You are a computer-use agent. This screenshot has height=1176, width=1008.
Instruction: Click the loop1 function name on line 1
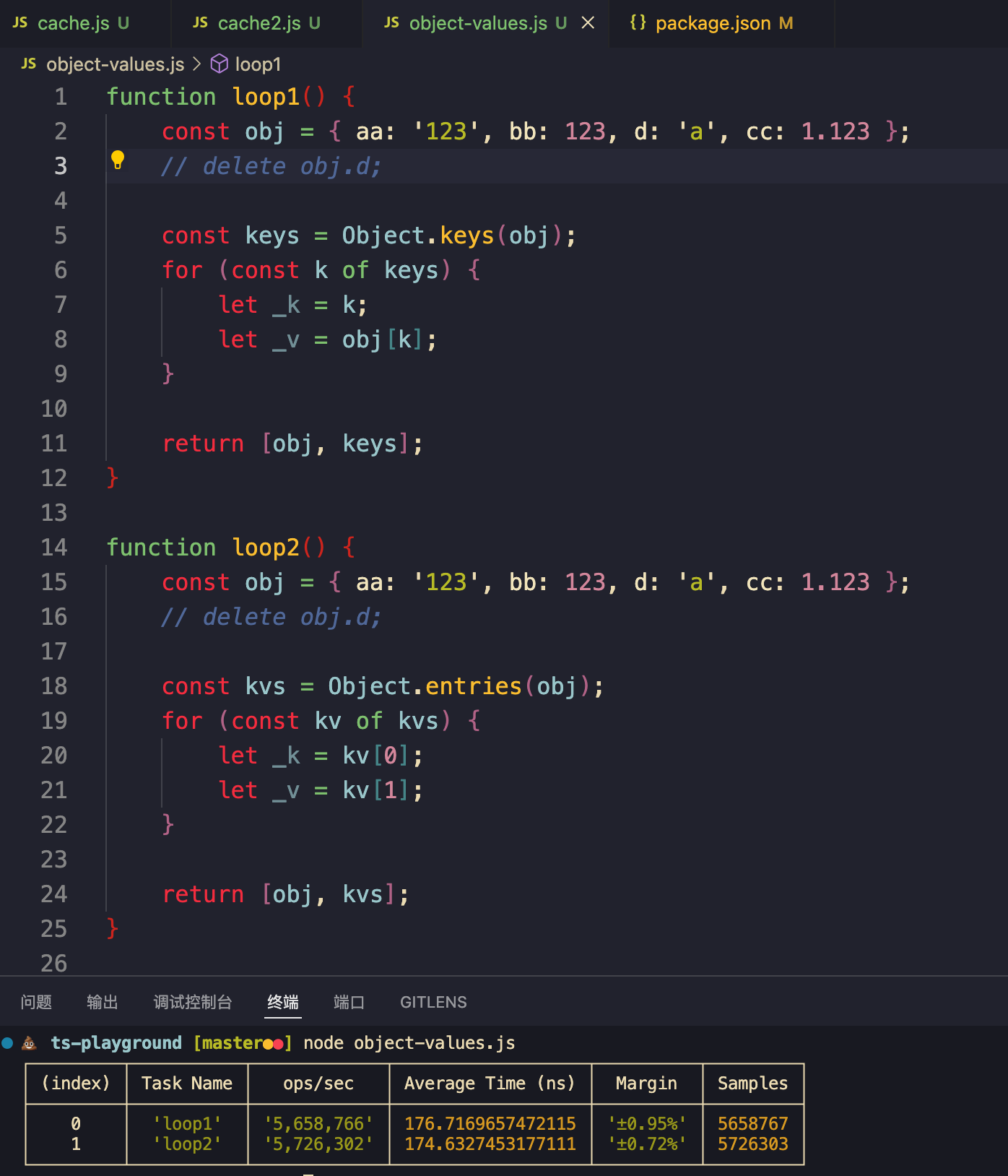click(x=266, y=97)
